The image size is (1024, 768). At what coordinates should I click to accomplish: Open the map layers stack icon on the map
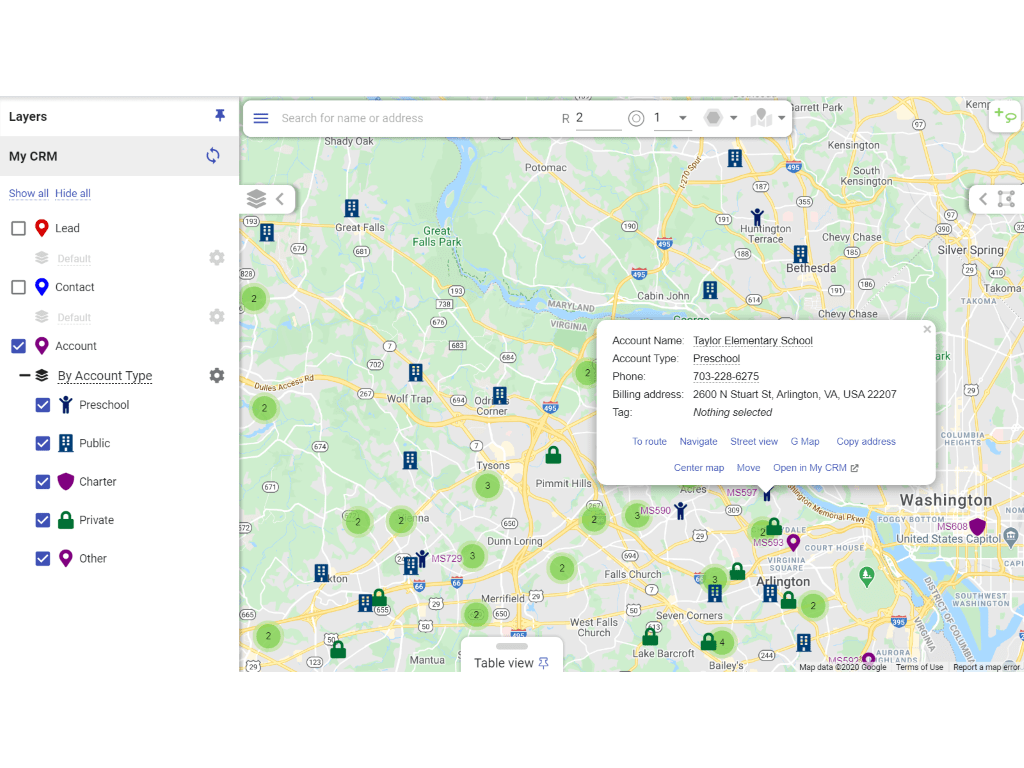pos(257,198)
